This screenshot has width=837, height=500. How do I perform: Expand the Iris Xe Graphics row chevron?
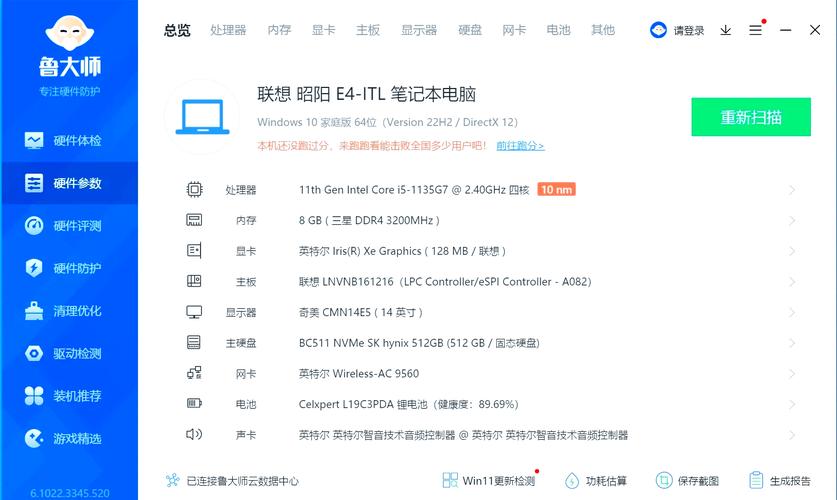click(792, 251)
